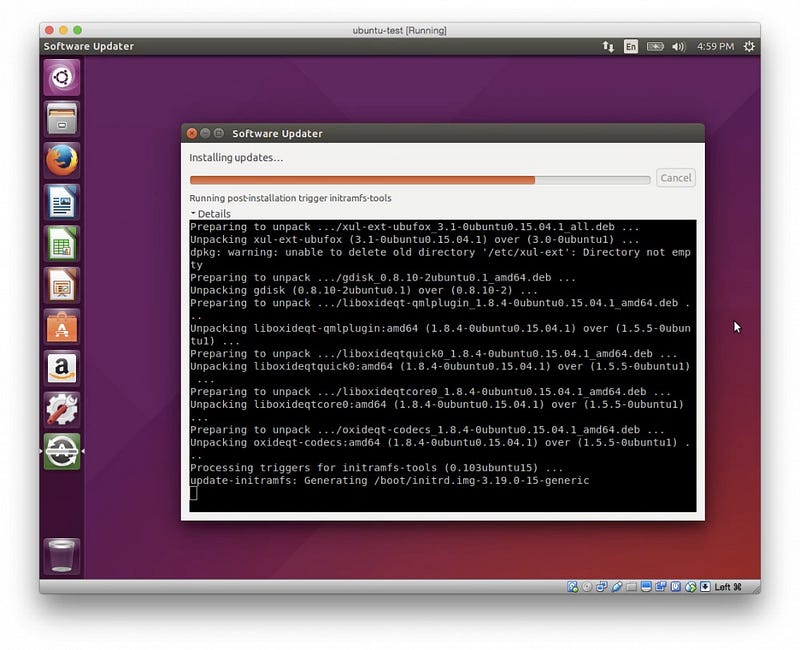Click the 'dpkg: warning' terminal line
The image size is (800, 650).
click(440, 259)
